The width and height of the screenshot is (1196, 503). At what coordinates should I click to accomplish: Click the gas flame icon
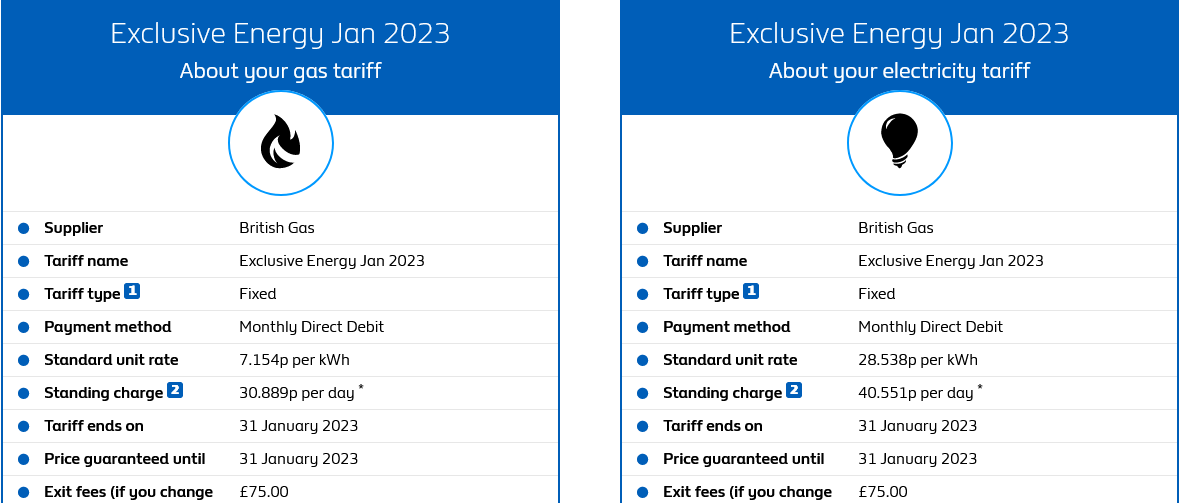click(x=281, y=143)
